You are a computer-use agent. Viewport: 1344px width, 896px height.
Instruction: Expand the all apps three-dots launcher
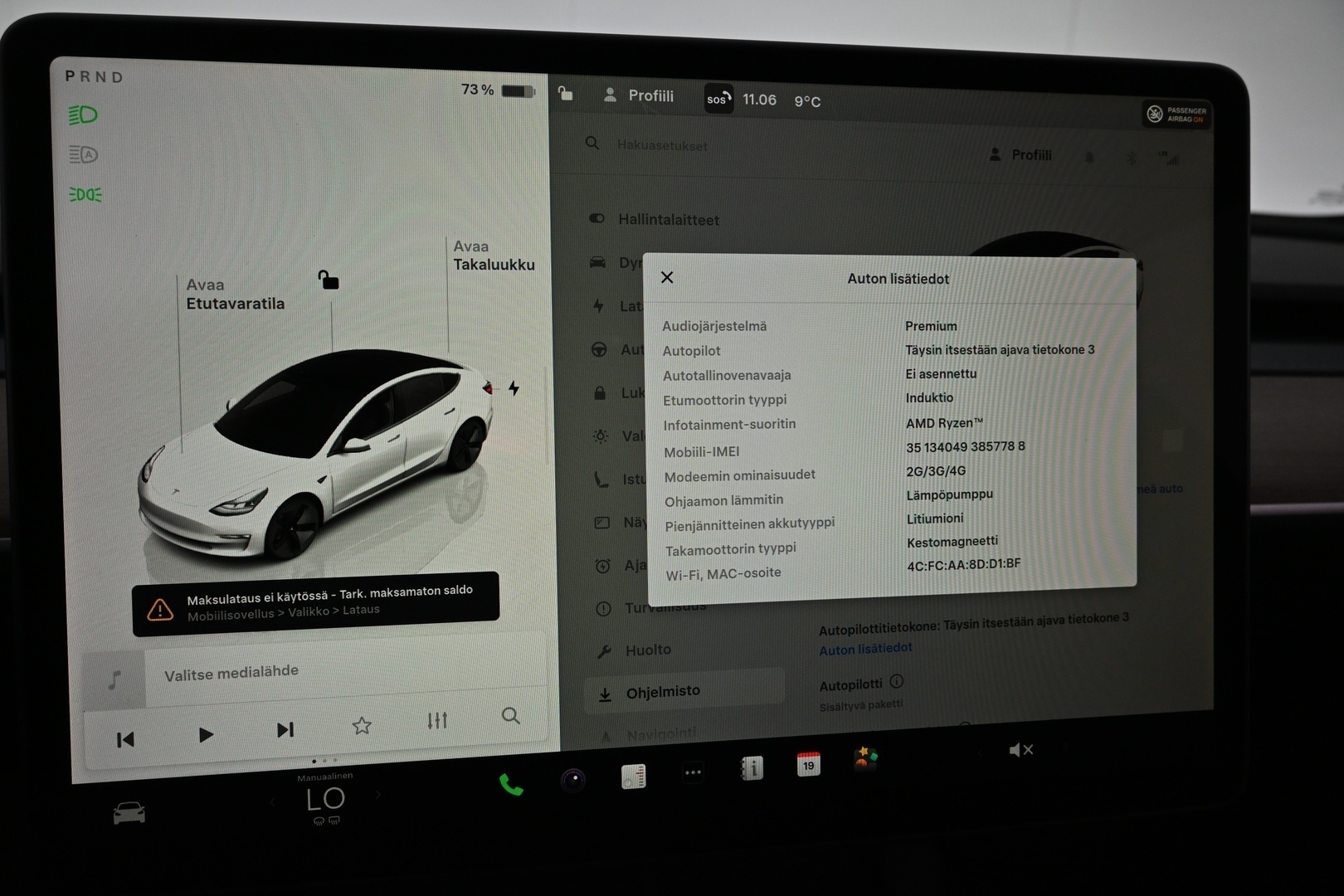coord(693,772)
